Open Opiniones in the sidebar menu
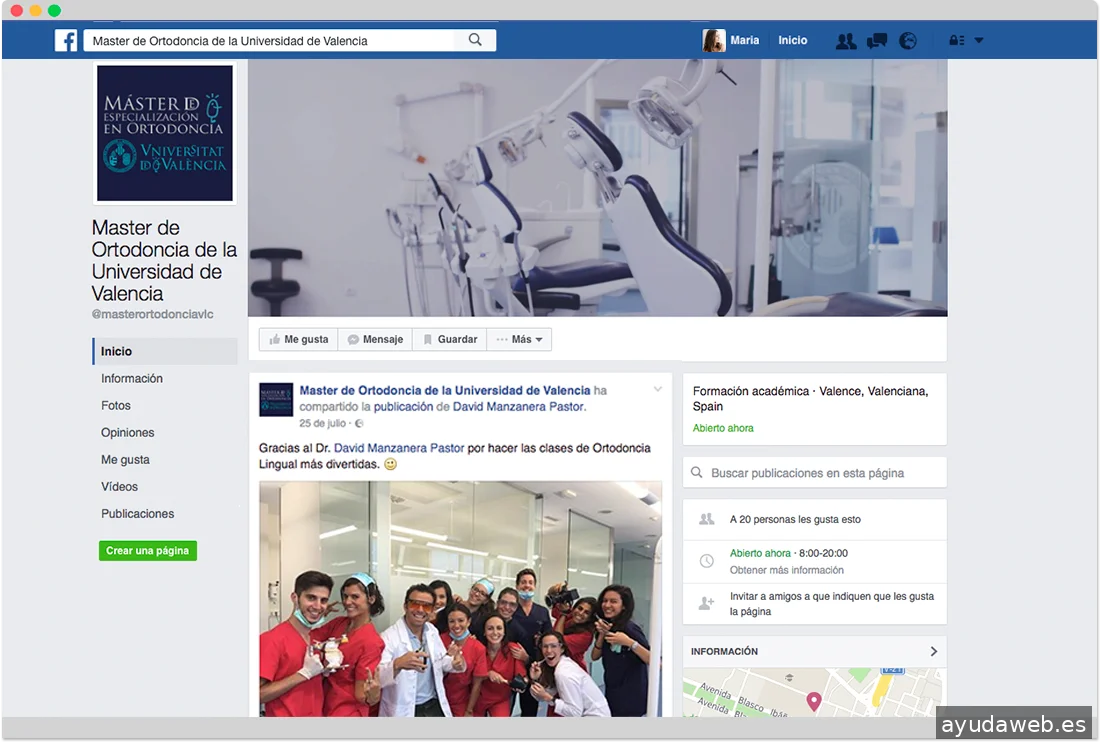The image size is (1100, 747). (x=128, y=433)
